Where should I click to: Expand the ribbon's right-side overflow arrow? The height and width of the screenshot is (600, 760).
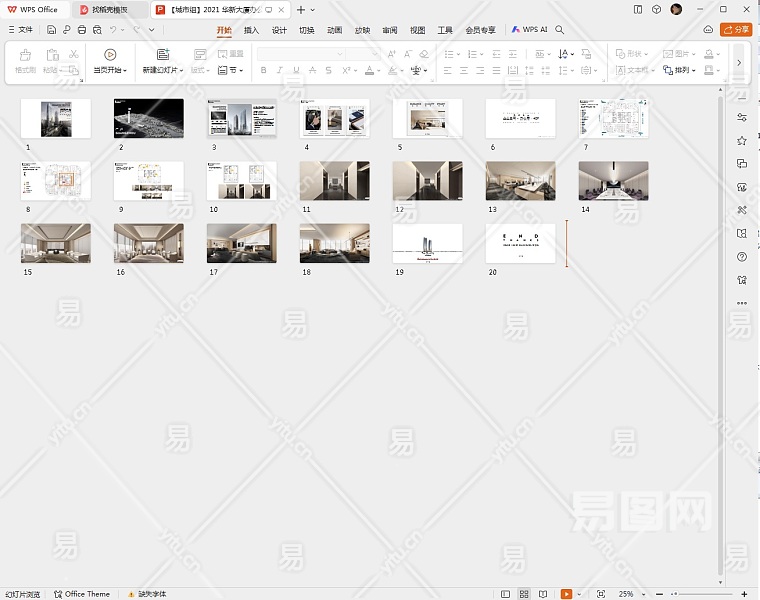[x=739, y=62]
